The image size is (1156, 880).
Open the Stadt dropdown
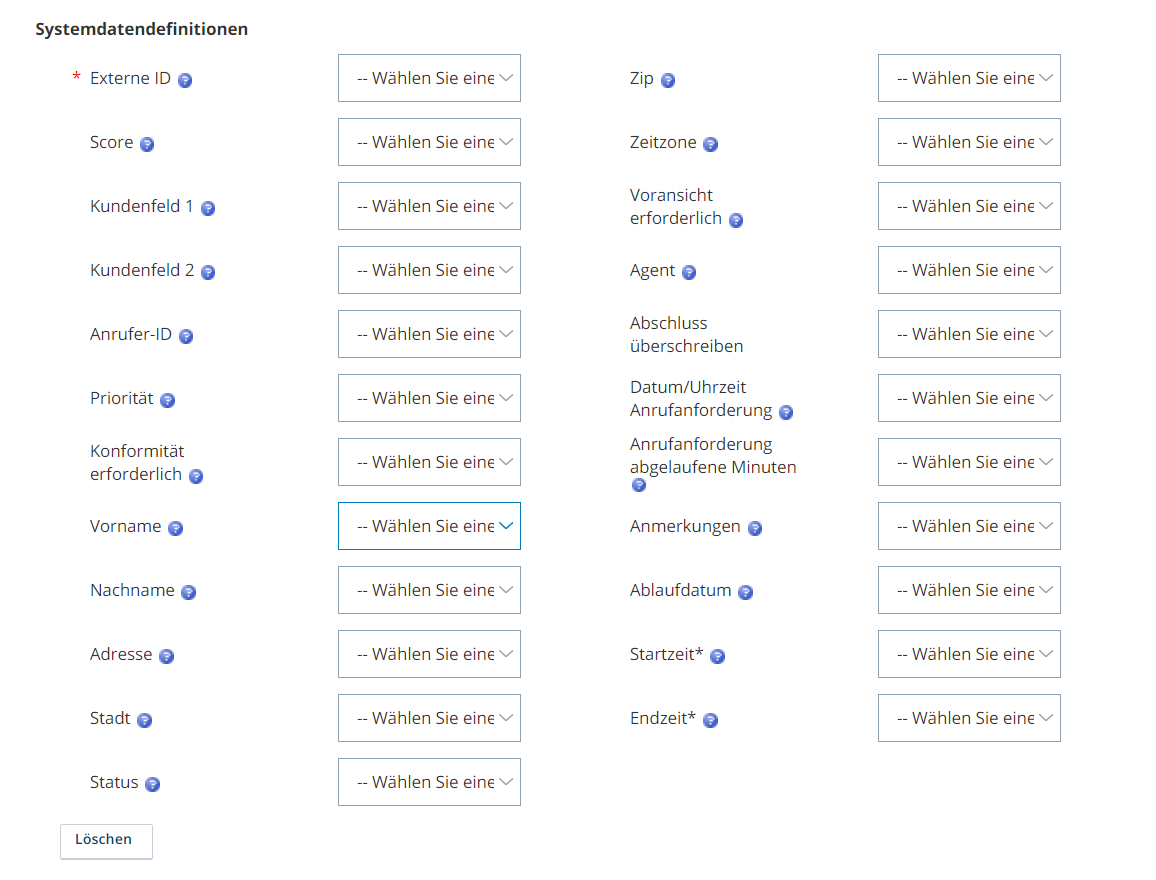[429, 718]
